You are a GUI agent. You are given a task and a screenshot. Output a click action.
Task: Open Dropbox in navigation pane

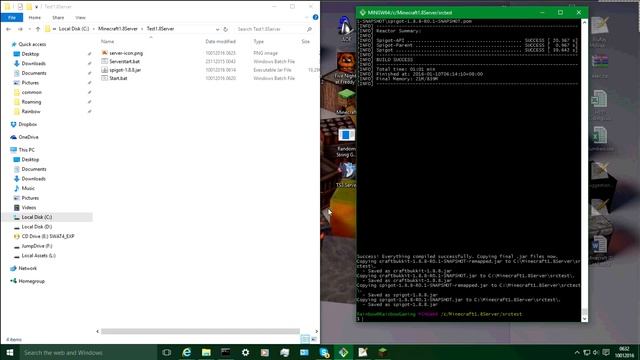pyautogui.click(x=28, y=124)
